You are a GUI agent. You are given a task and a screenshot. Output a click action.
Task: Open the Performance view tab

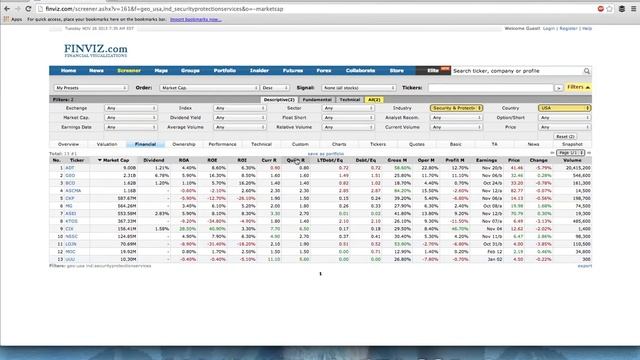222,144
